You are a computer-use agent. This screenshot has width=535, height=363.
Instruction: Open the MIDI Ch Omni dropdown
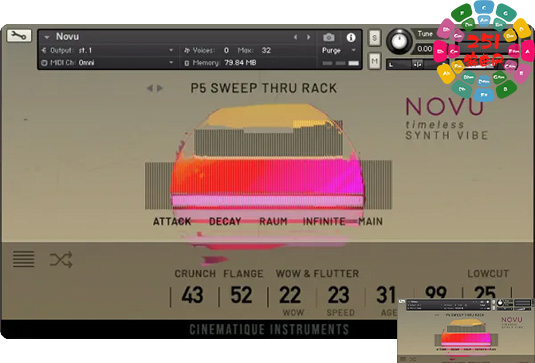107,63
